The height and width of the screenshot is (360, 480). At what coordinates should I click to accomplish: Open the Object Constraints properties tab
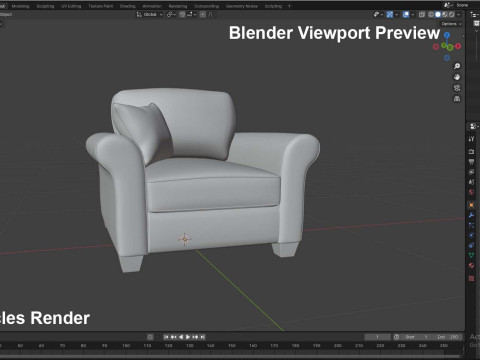click(x=471, y=245)
